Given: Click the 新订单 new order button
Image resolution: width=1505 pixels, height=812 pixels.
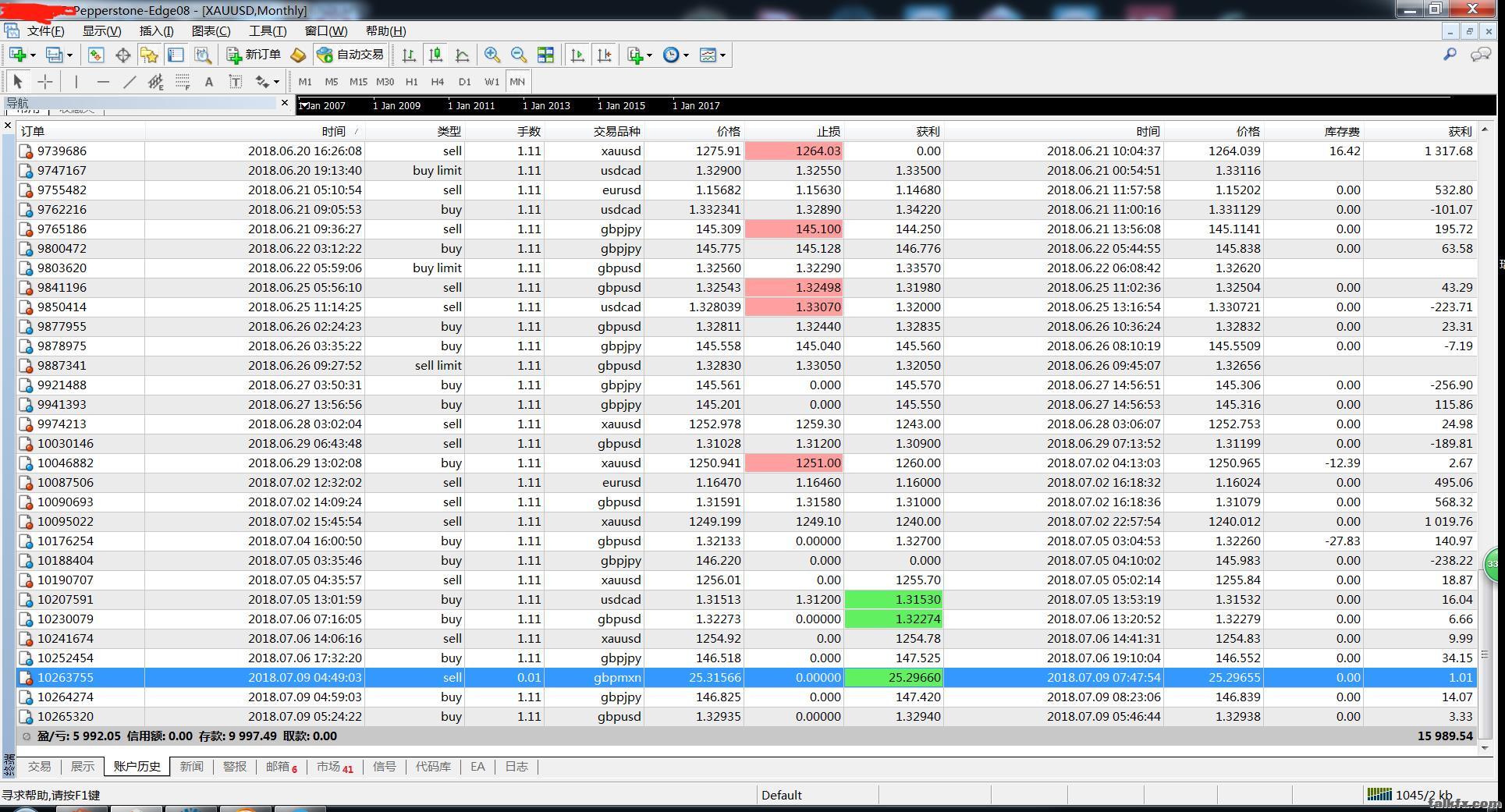Looking at the screenshot, I should tap(254, 55).
